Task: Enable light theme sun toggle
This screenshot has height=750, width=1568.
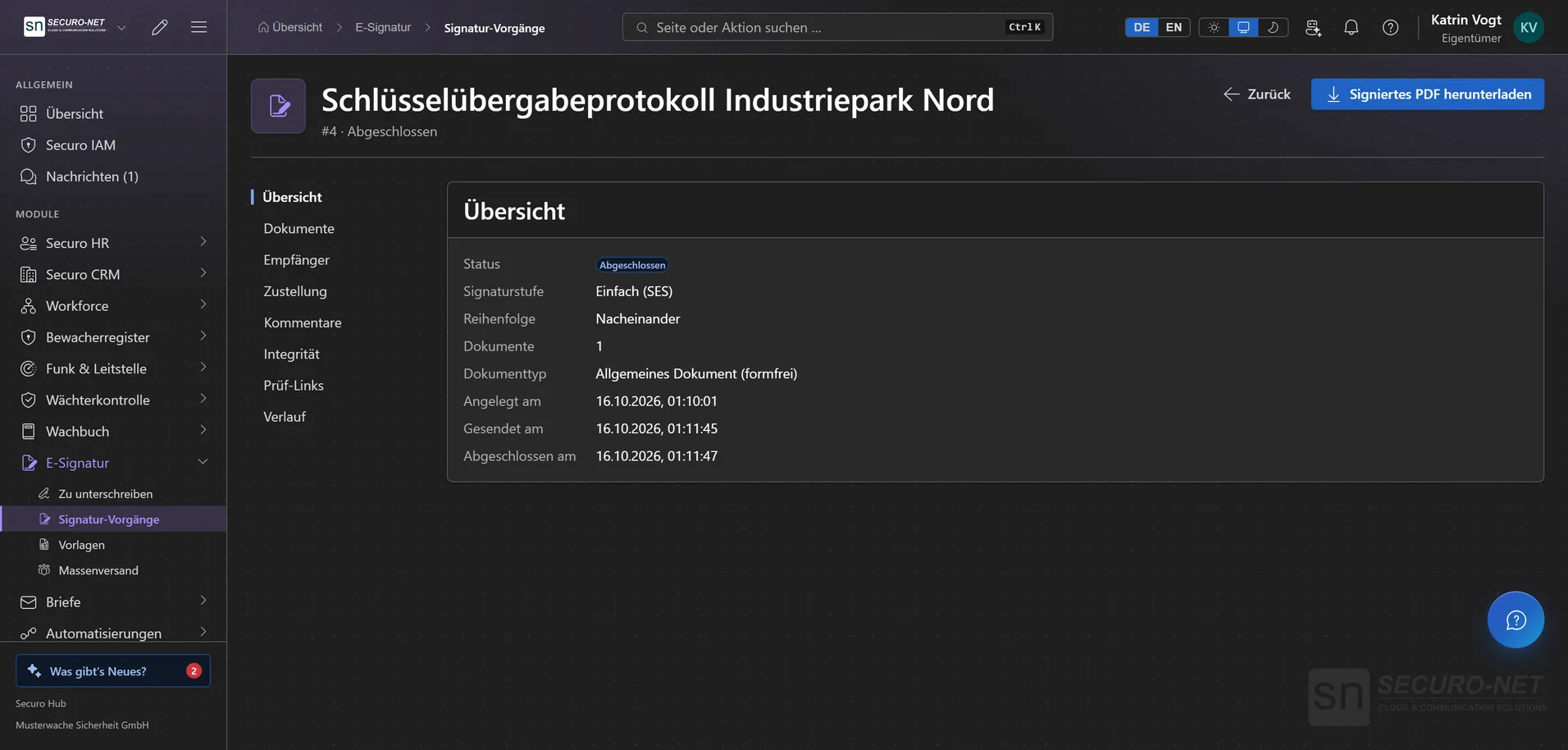Action: pyautogui.click(x=1214, y=27)
